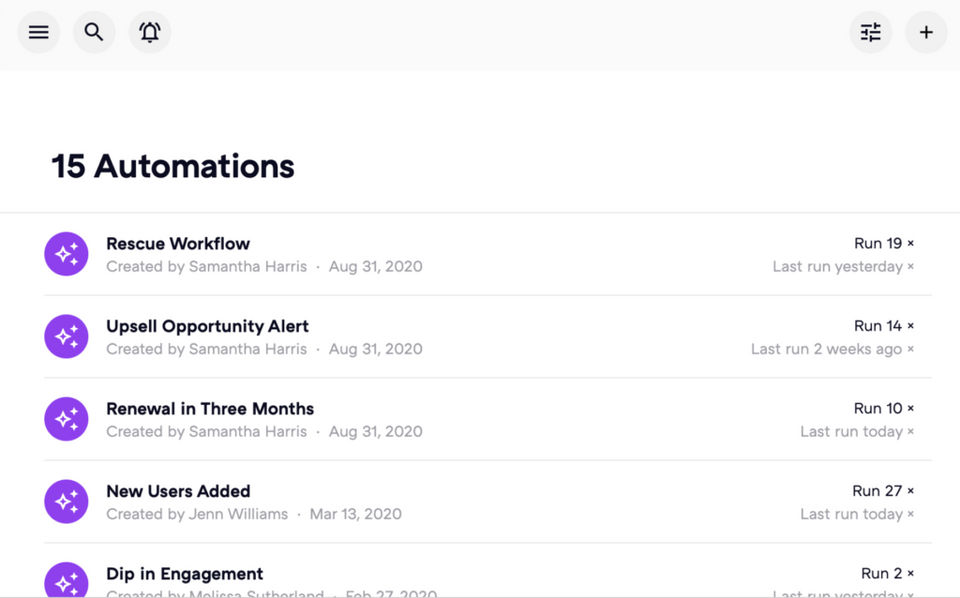Click the 15 Automations heading
Viewport: 960px width, 598px height.
[x=173, y=166]
